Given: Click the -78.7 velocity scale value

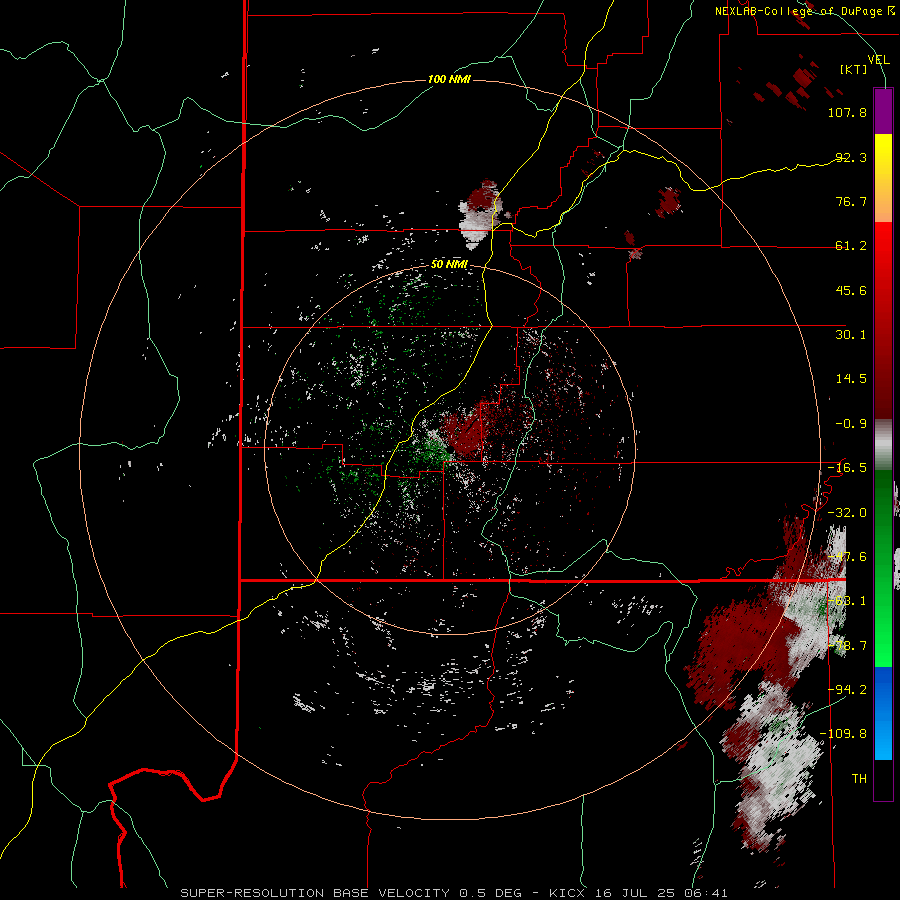Looking at the screenshot, I should (847, 646).
